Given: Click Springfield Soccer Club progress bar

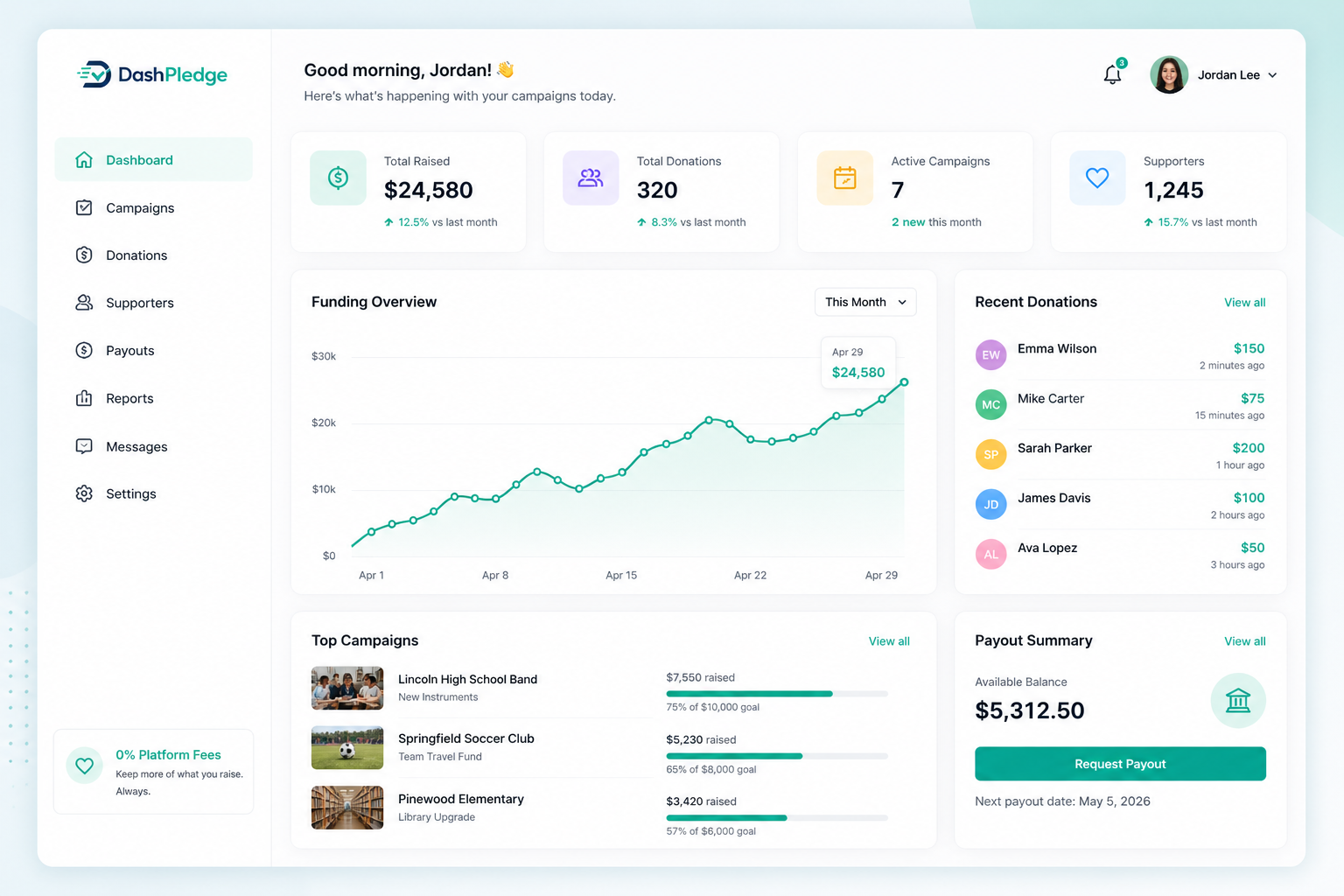Looking at the screenshot, I should (x=777, y=756).
